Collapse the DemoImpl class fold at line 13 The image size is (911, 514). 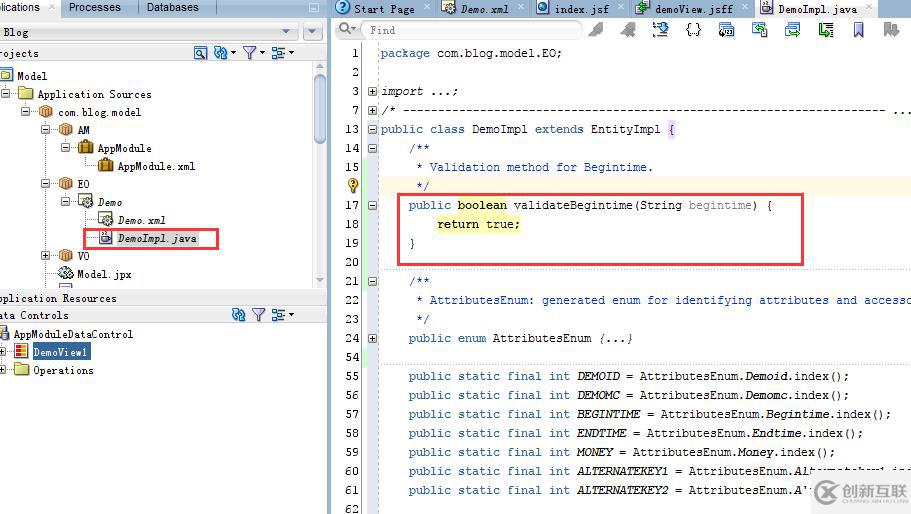click(x=372, y=129)
